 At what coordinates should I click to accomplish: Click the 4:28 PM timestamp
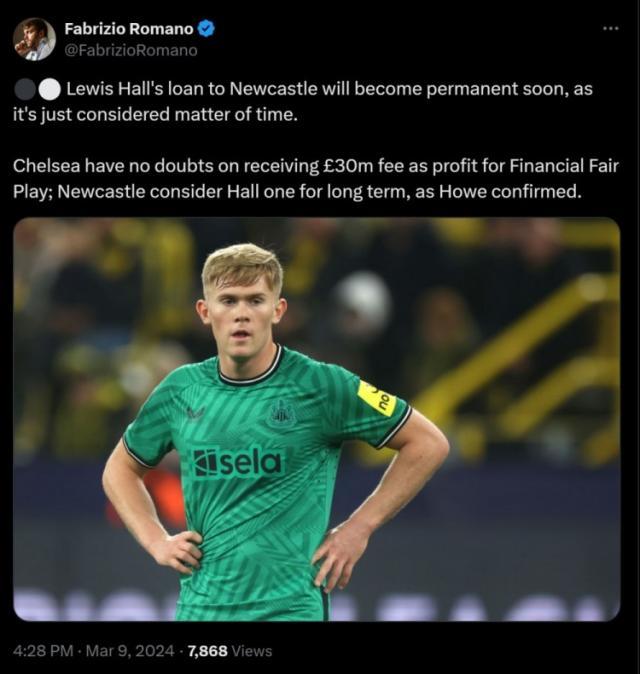point(45,651)
